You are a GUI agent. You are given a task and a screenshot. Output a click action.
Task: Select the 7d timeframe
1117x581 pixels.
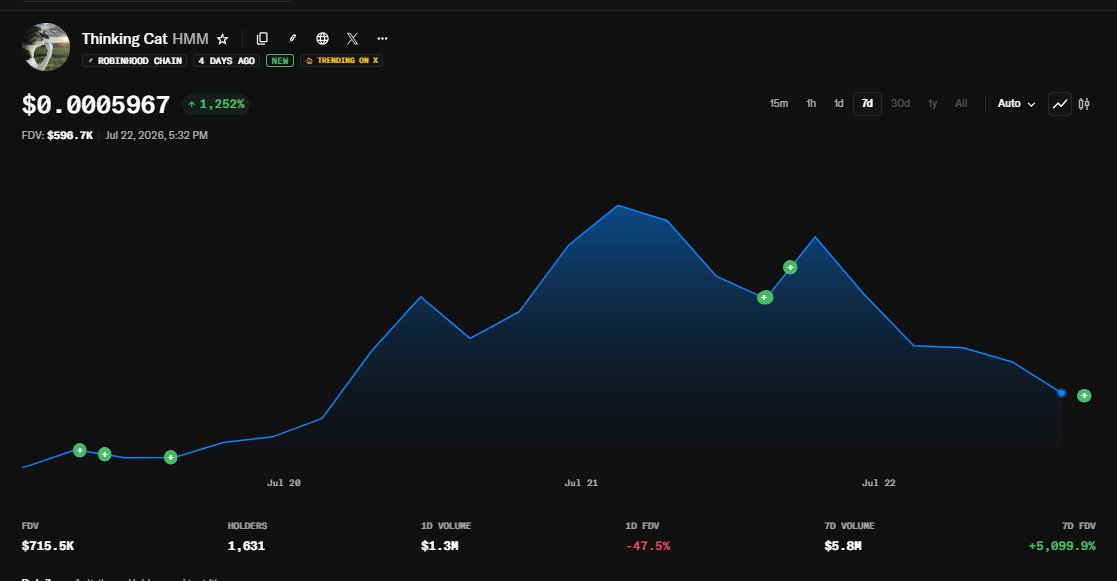[867, 104]
